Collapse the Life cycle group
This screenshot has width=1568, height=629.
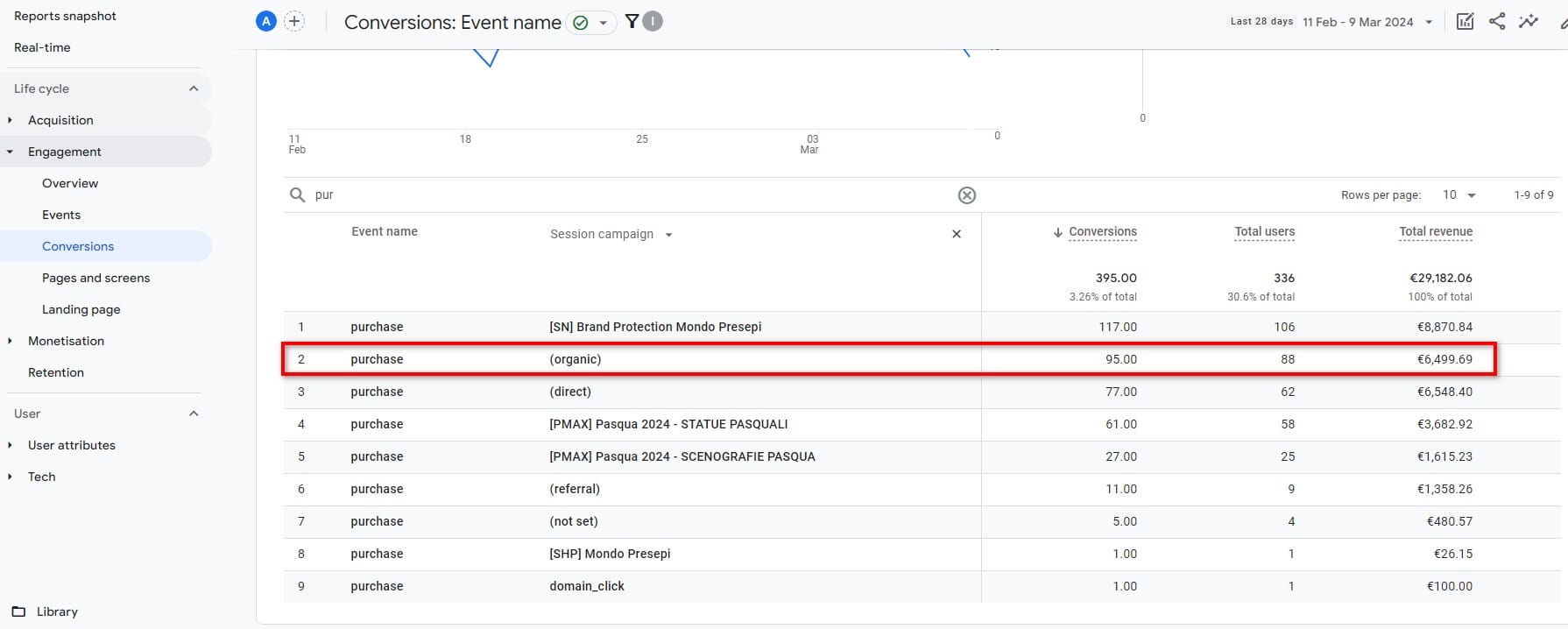(194, 88)
